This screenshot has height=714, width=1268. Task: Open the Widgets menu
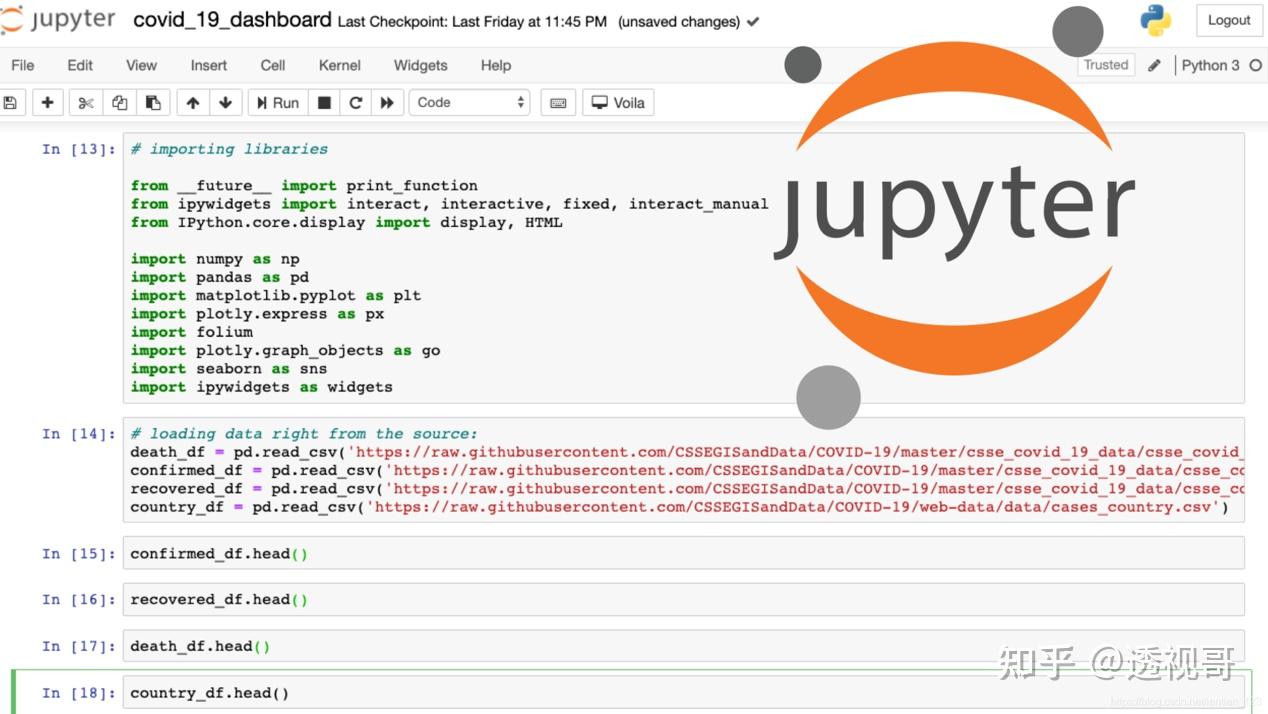tap(420, 65)
